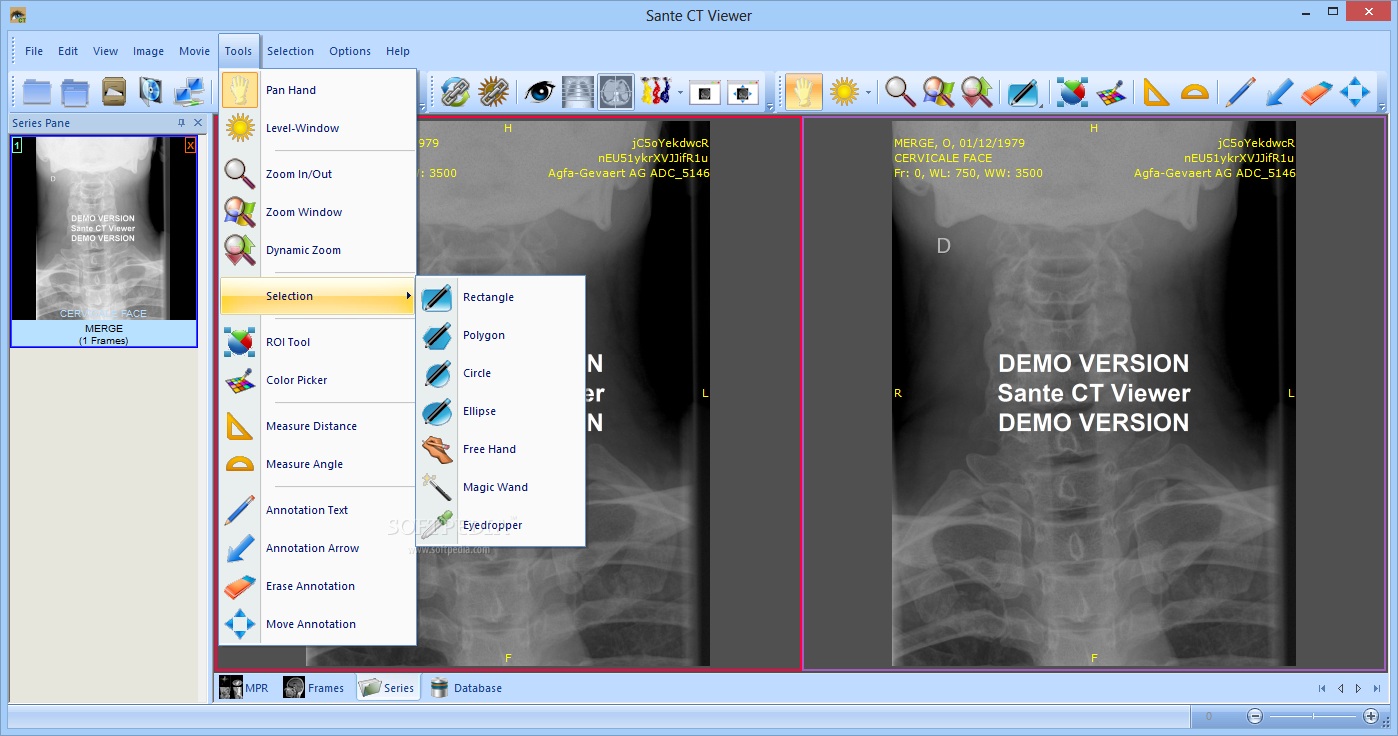Image resolution: width=1398 pixels, height=736 pixels.
Task: Choose Ellipse in the Selection submenu
Action: (501, 411)
